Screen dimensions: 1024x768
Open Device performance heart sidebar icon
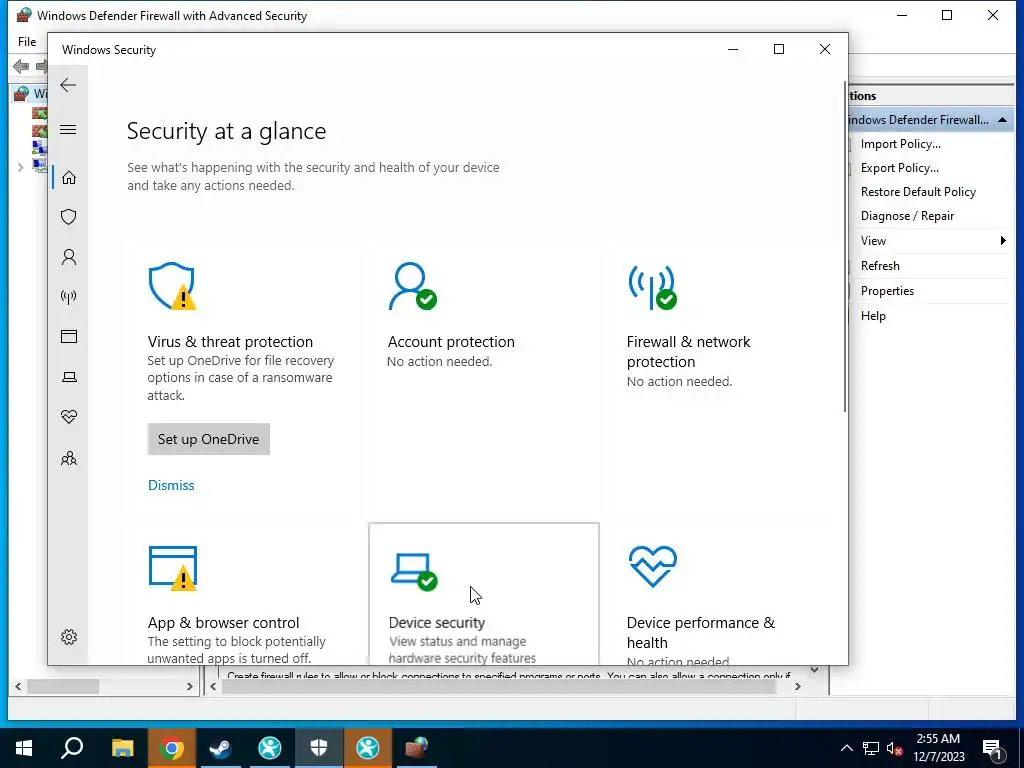[x=69, y=417]
